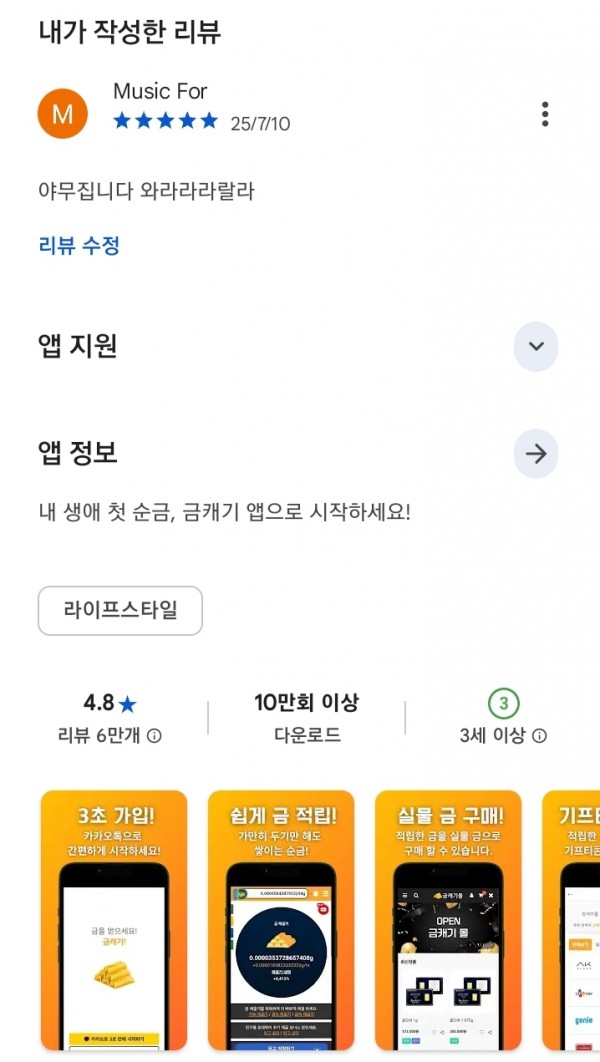Click the 리뷰 수정 link
This screenshot has height=1062, width=600.
coord(79,245)
